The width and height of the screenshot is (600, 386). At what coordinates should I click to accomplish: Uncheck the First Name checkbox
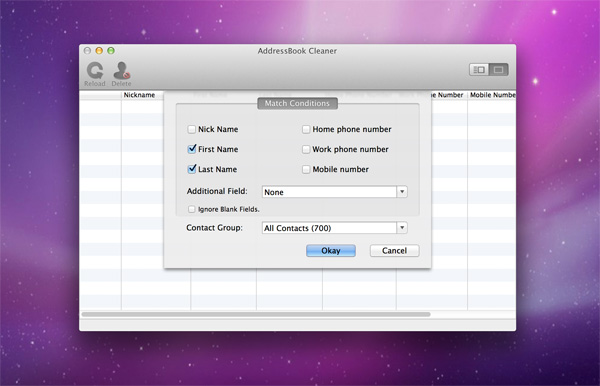pyautogui.click(x=192, y=149)
